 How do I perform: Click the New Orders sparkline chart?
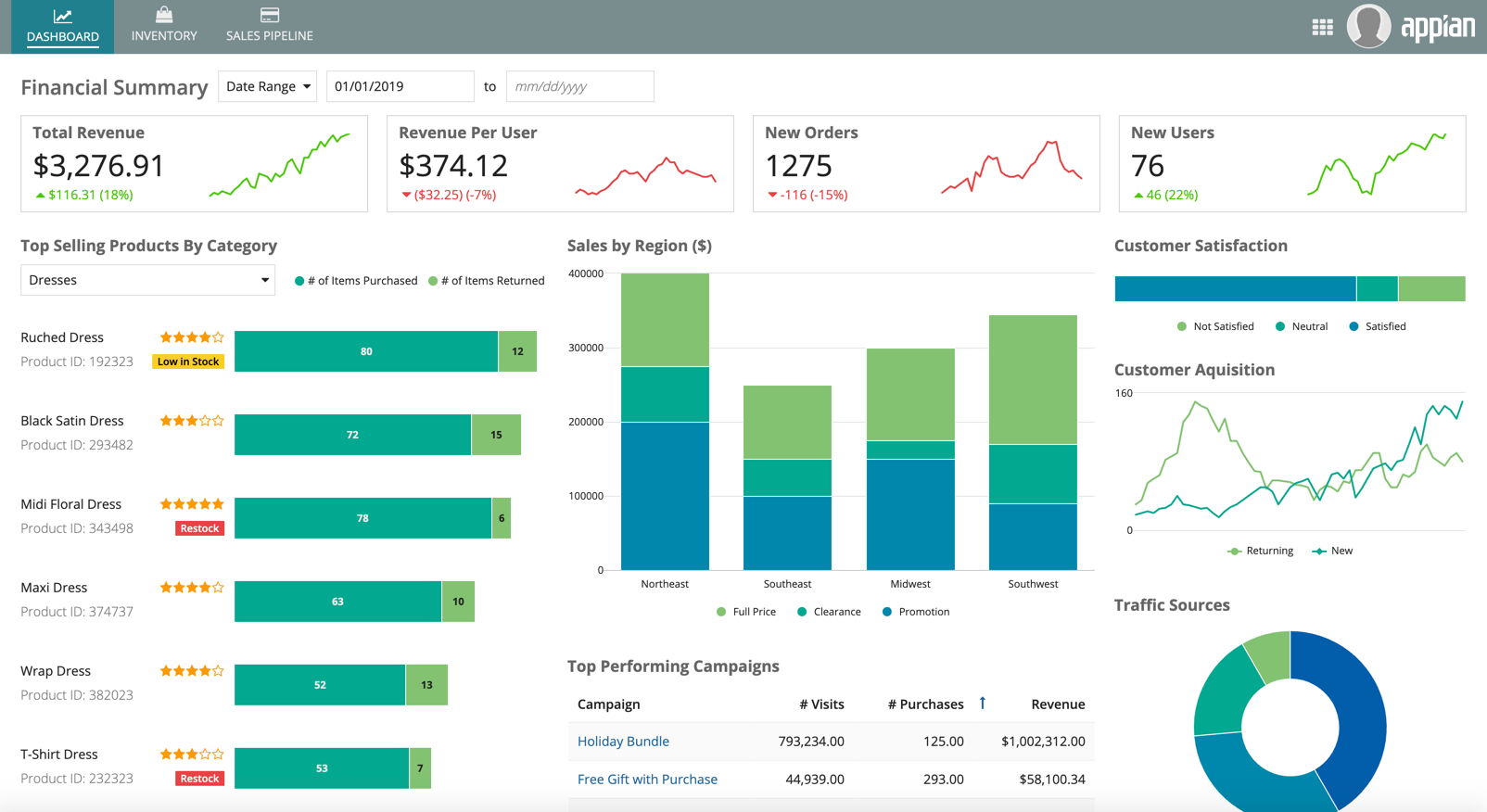point(1011,167)
